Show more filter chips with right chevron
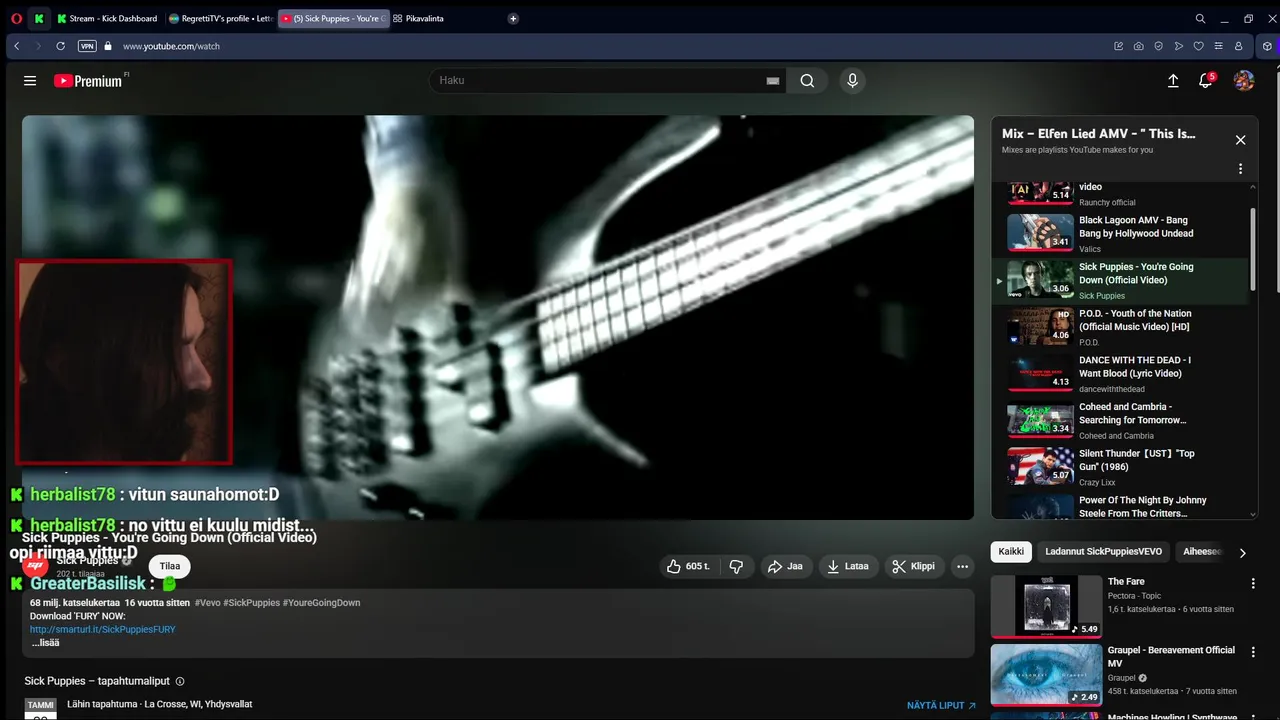This screenshot has width=1280, height=720. [1243, 552]
